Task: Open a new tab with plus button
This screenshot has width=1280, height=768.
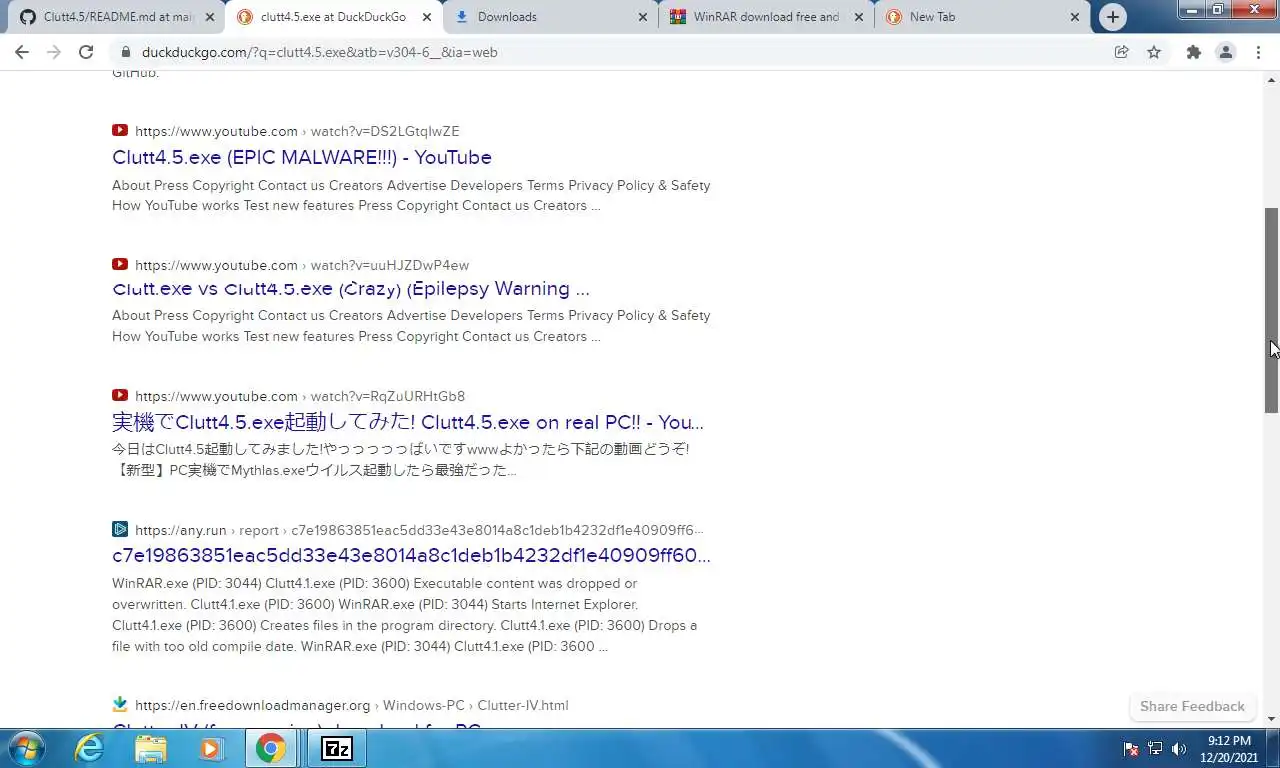Action: (1112, 17)
